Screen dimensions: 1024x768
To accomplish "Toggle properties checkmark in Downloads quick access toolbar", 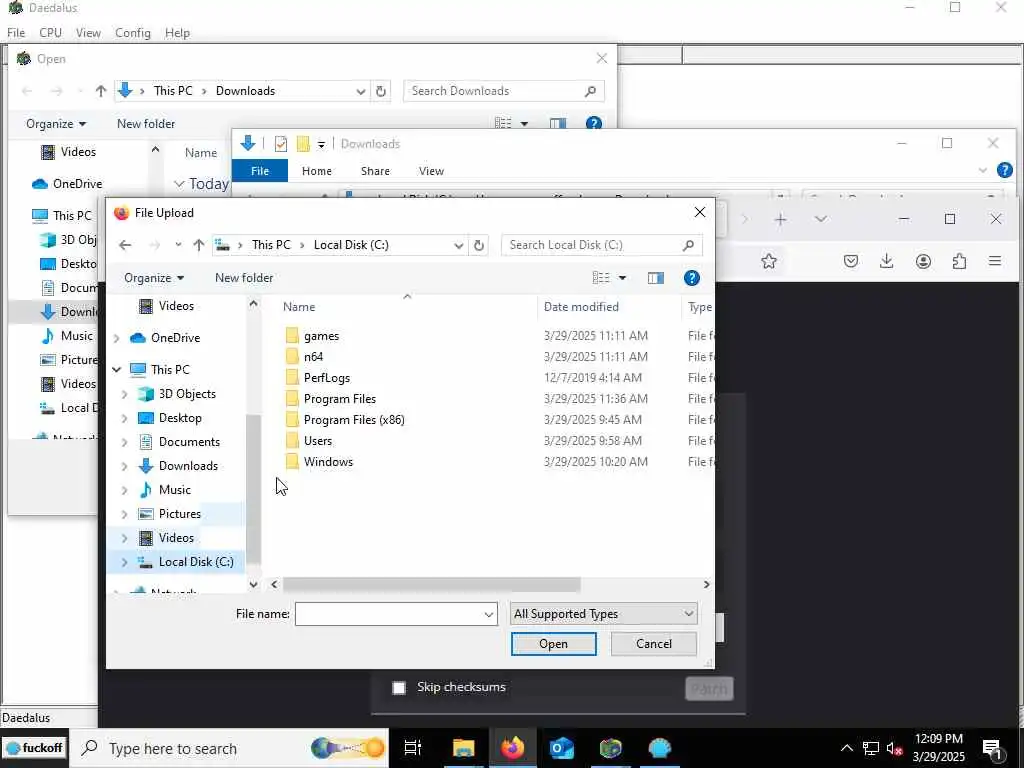I will 281,144.
